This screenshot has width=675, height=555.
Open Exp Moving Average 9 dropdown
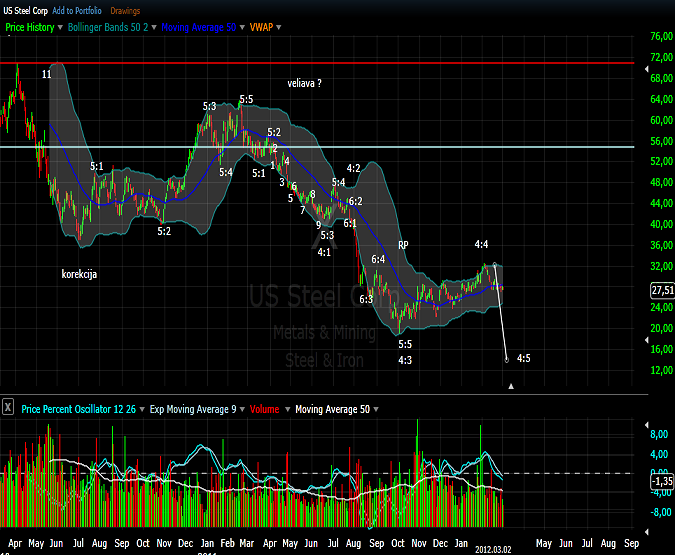pos(244,407)
